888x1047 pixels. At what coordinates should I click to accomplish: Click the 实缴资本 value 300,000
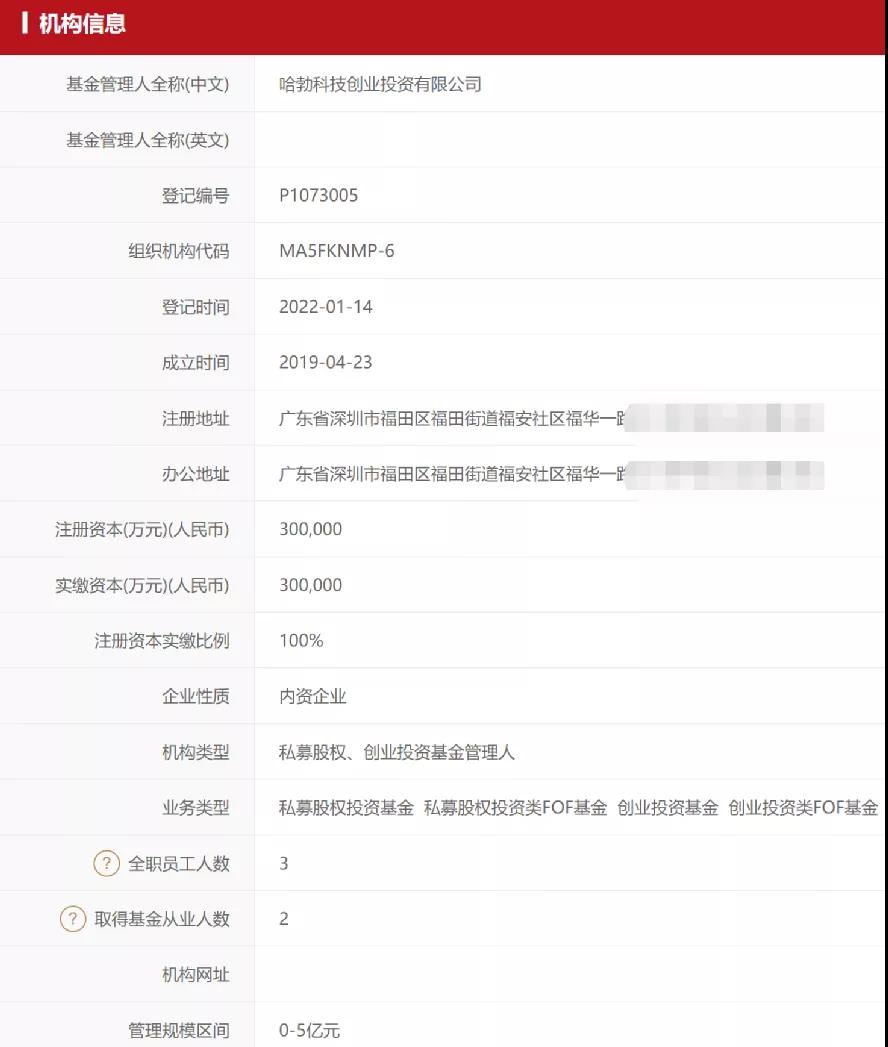(x=310, y=585)
